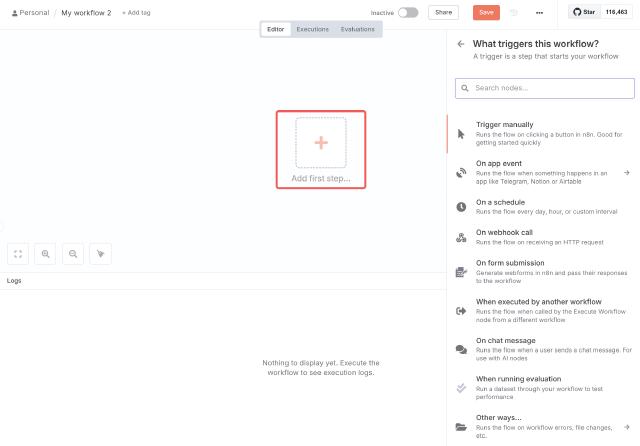Click the fit-to-view canvas icon
Viewport: 640px width, 446px height.
[x=18, y=254]
